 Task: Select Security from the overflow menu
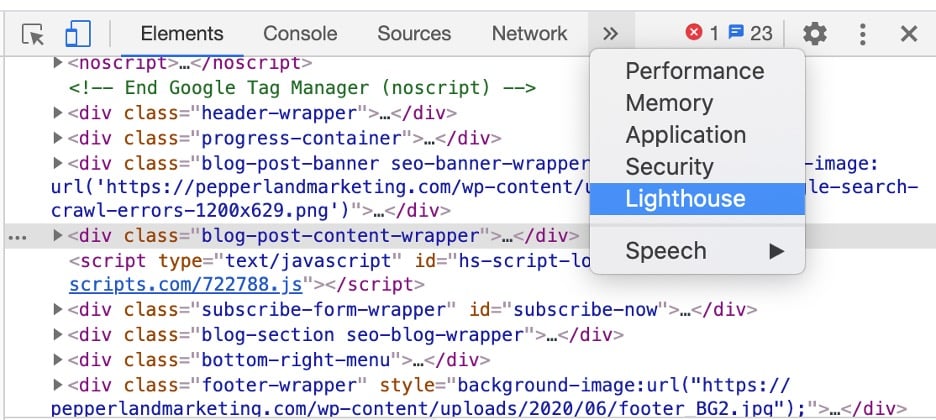coord(697,167)
